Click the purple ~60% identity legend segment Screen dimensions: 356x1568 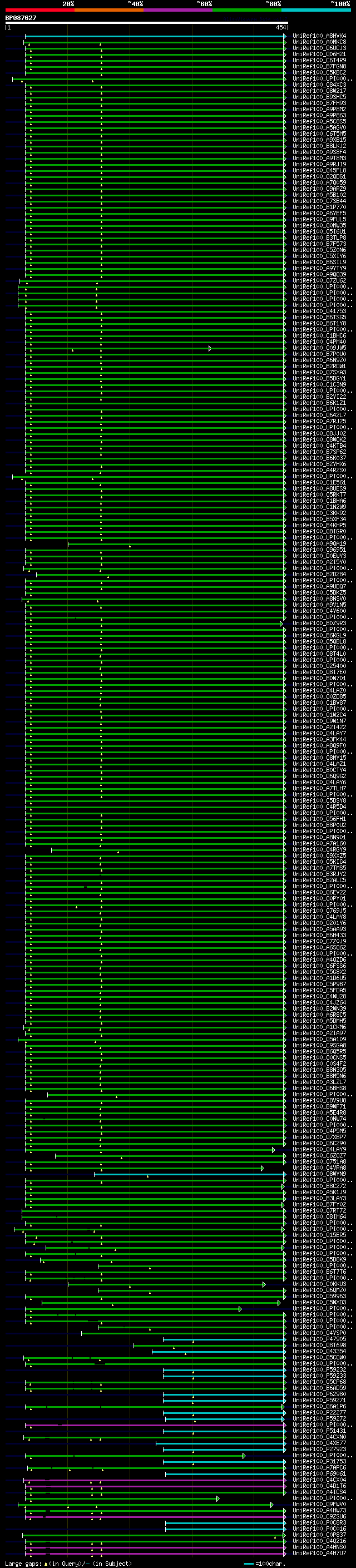pyautogui.click(x=179, y=10)
